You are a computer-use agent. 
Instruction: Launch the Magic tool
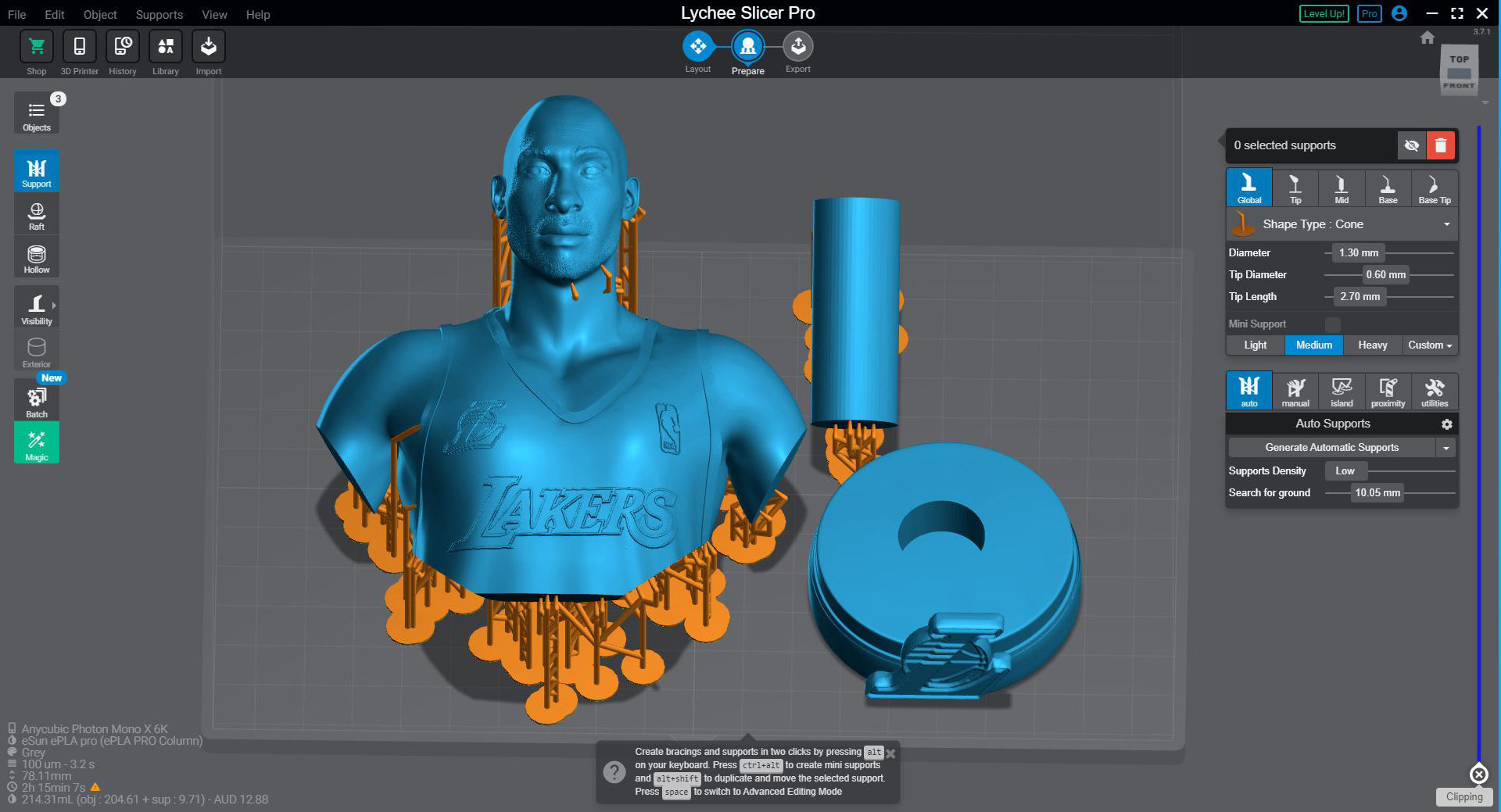36,443
